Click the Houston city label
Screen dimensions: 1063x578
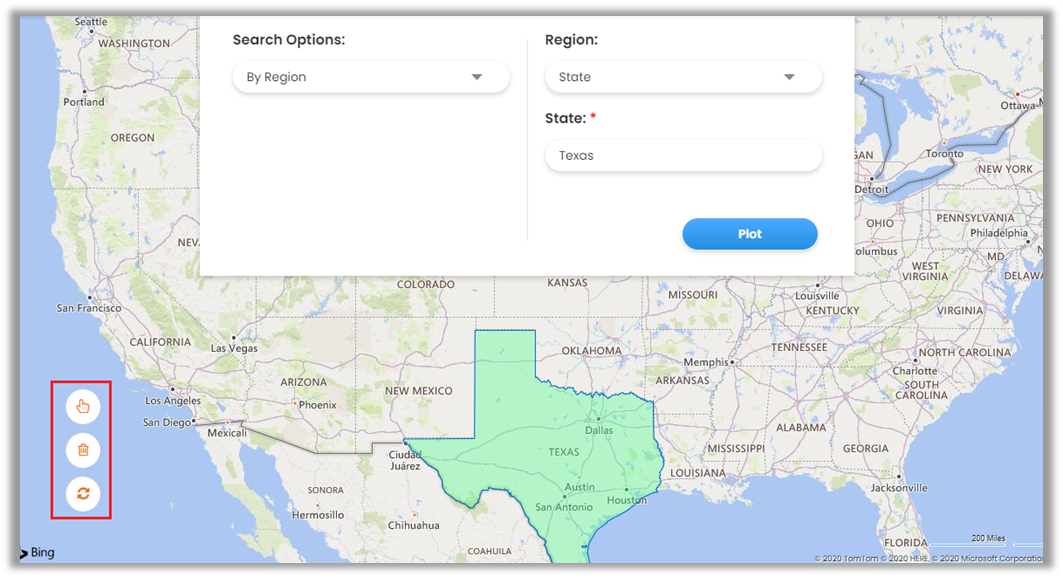click(626, 500)
